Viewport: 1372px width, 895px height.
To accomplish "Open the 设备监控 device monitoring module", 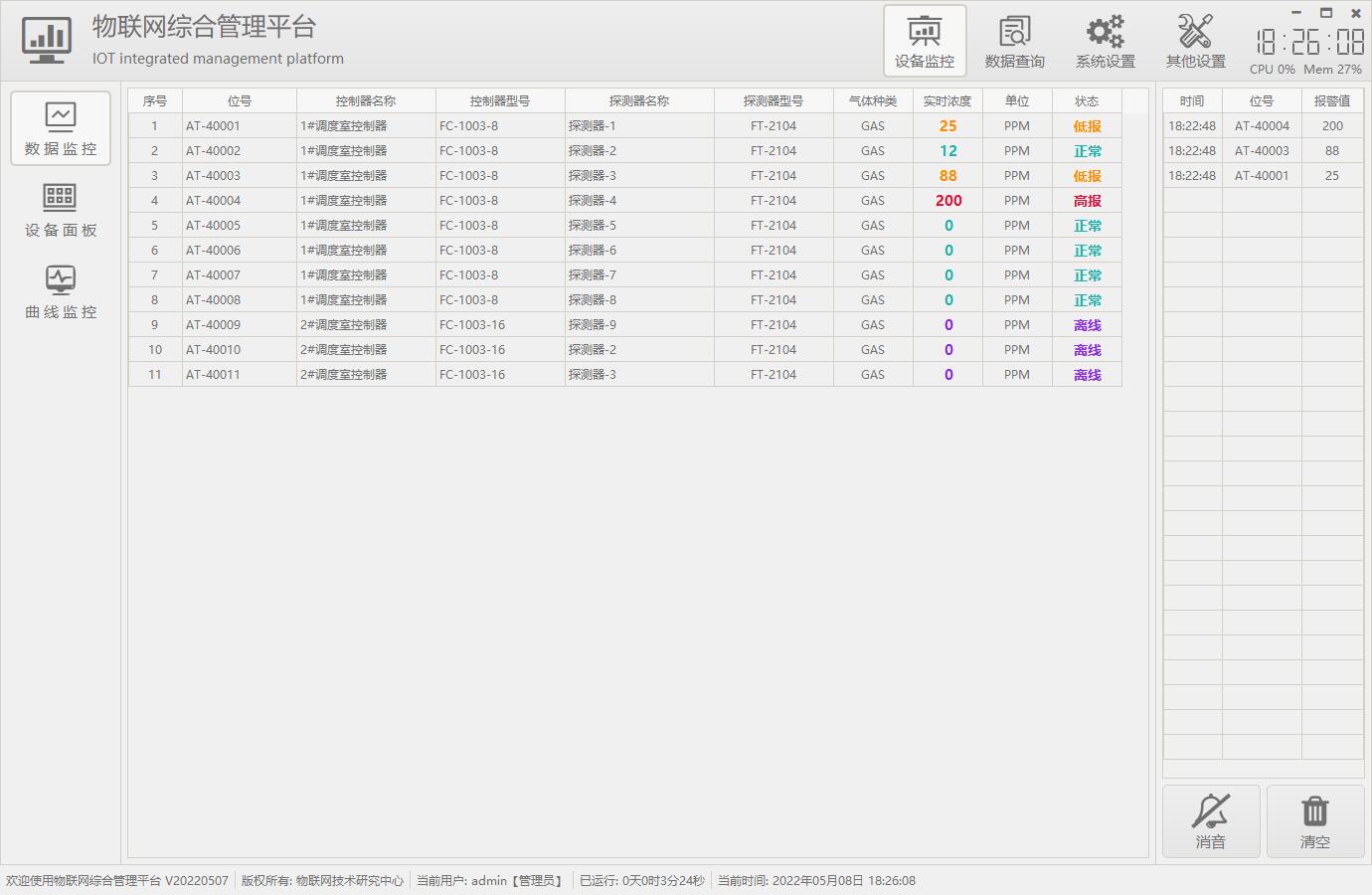I will (925, 41).
